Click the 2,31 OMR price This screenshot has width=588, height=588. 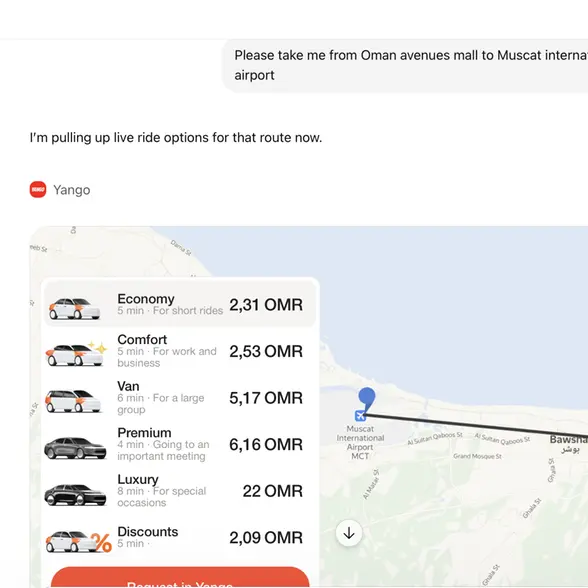click(266, 304)
